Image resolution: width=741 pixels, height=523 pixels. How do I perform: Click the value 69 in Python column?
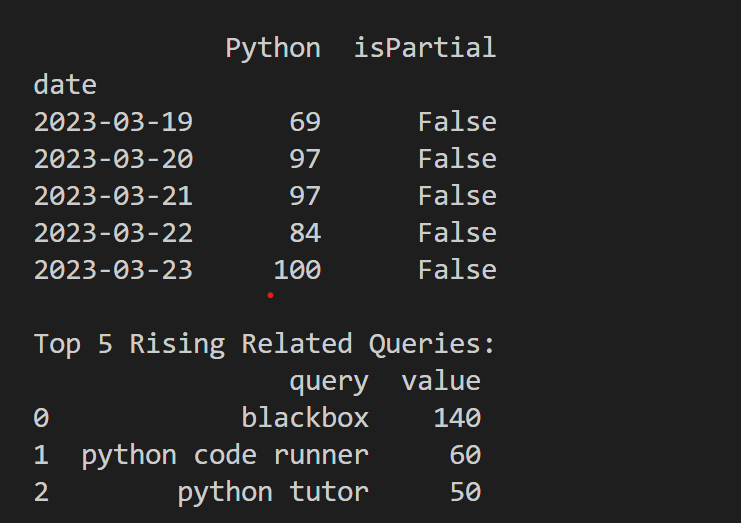(x=305, y=122)
